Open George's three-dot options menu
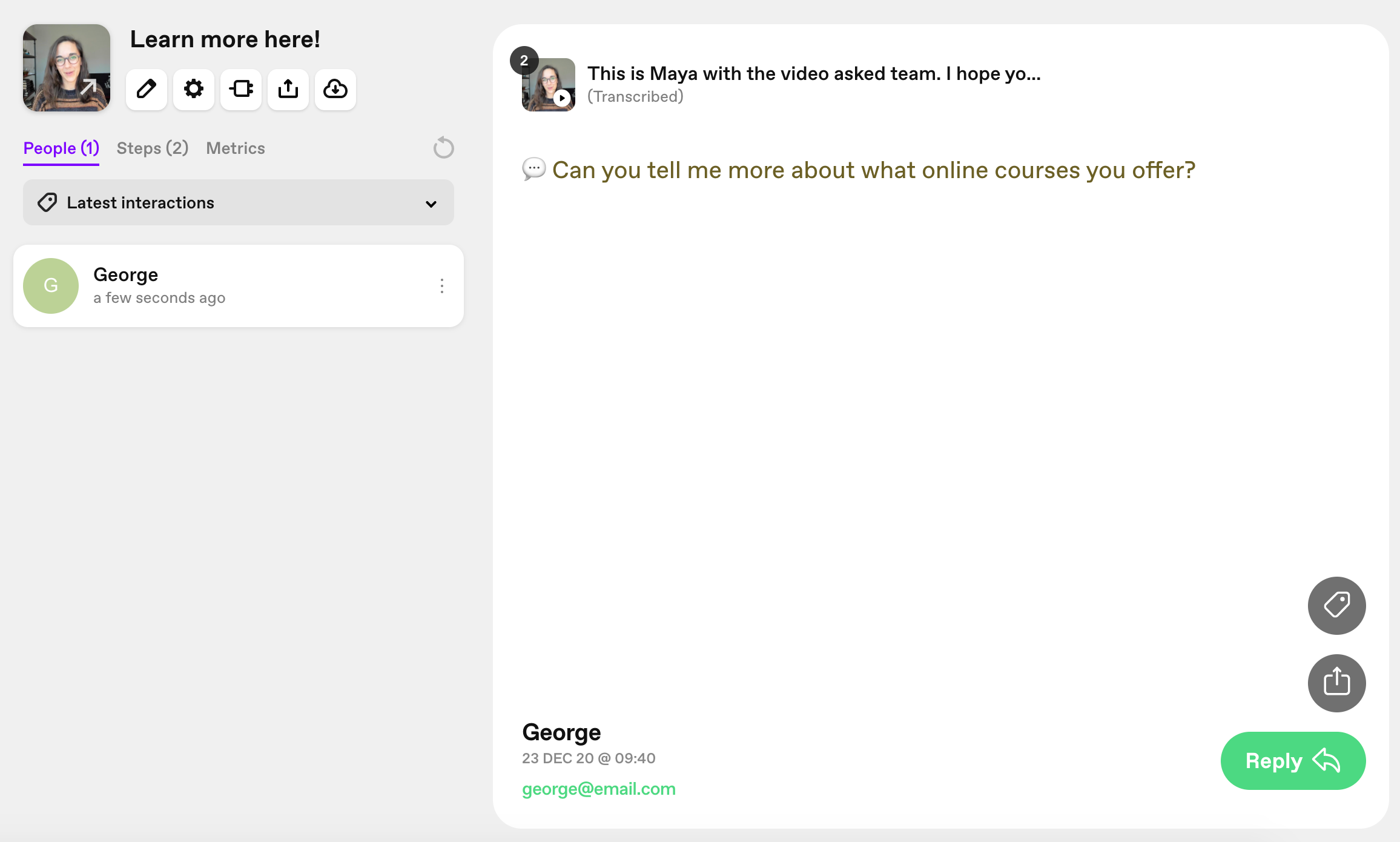The image size is (1400, 842). (x=442, y=286)
